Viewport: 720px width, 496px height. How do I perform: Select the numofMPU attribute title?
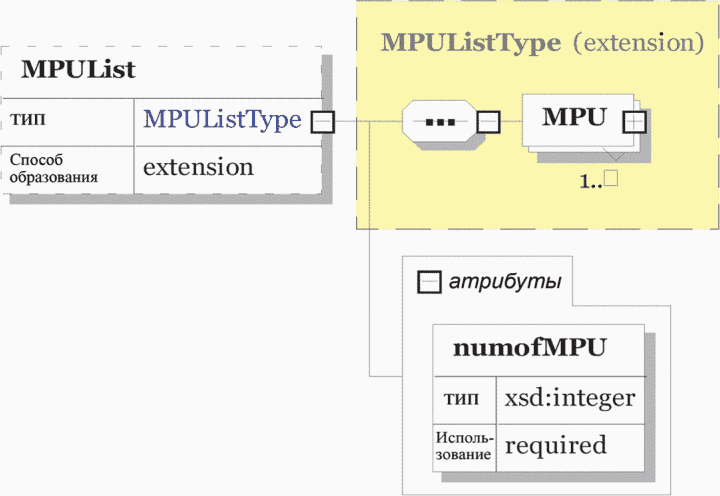click(530, 348)
